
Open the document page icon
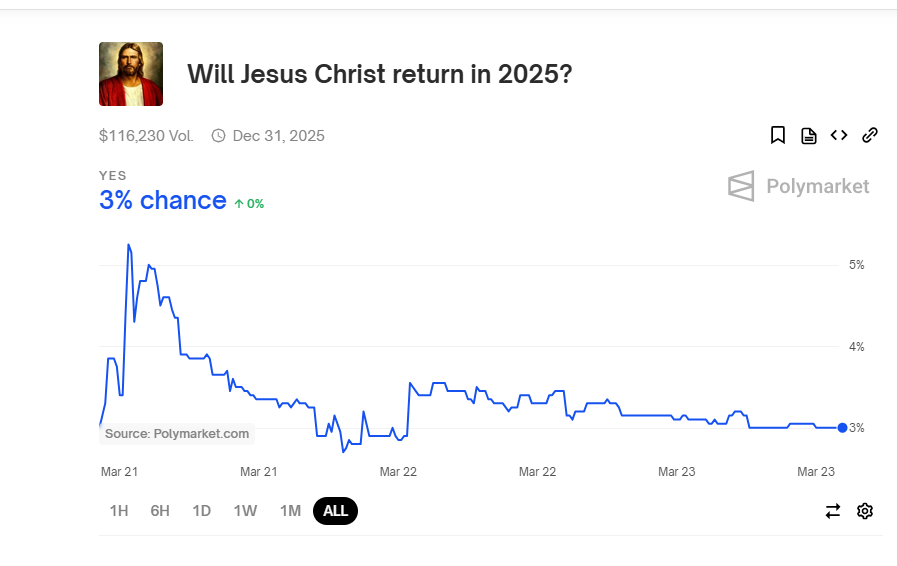(808, 136)
